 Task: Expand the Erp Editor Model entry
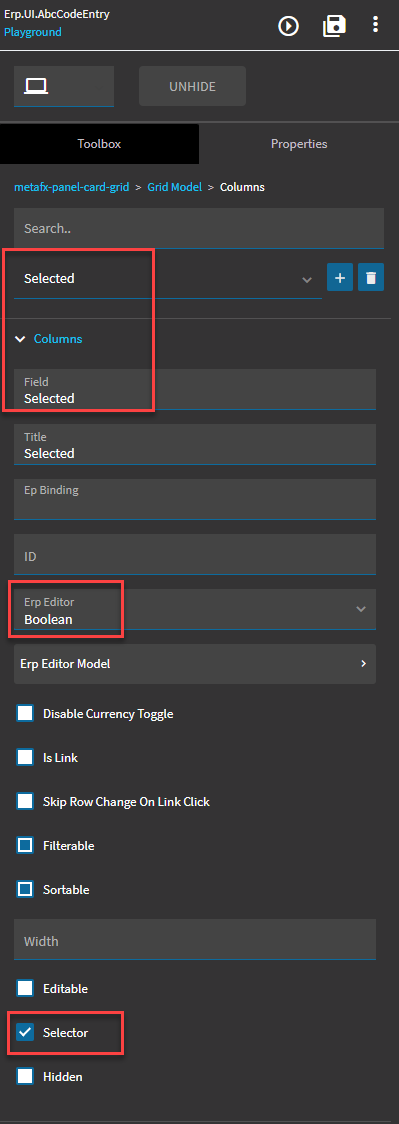pyautogui.click(x=195, y=664)
